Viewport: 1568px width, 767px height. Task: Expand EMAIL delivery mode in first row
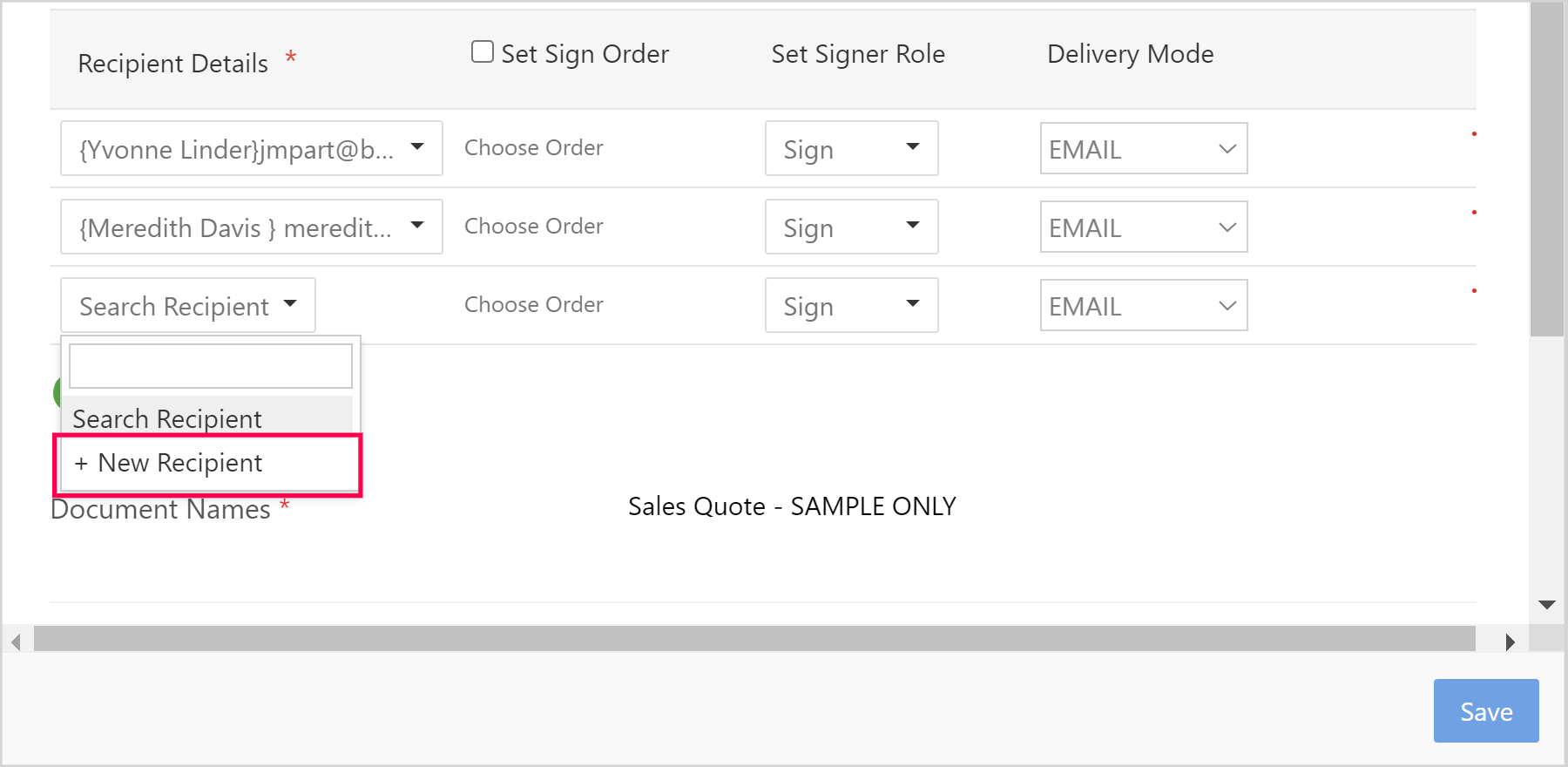(1143, 149)
